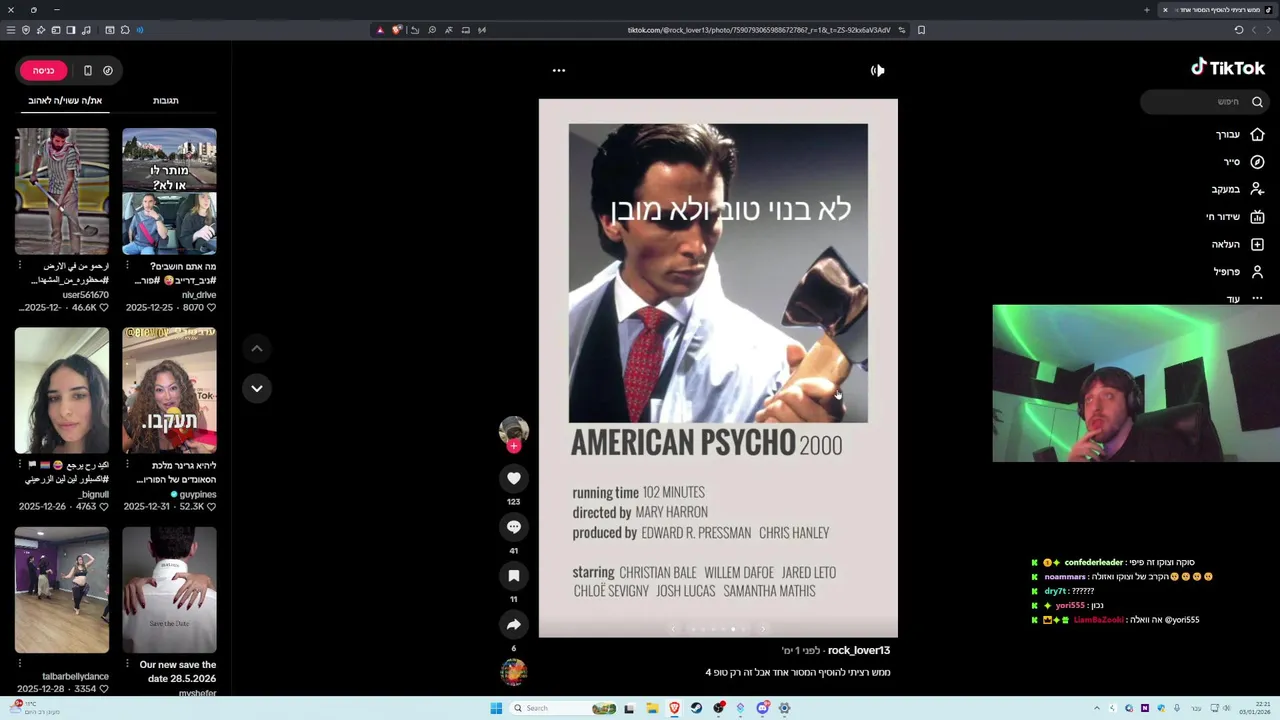Open the sound disc at bottom of action bar
This screenshot has width=1280, height=720.
point(514,672)
